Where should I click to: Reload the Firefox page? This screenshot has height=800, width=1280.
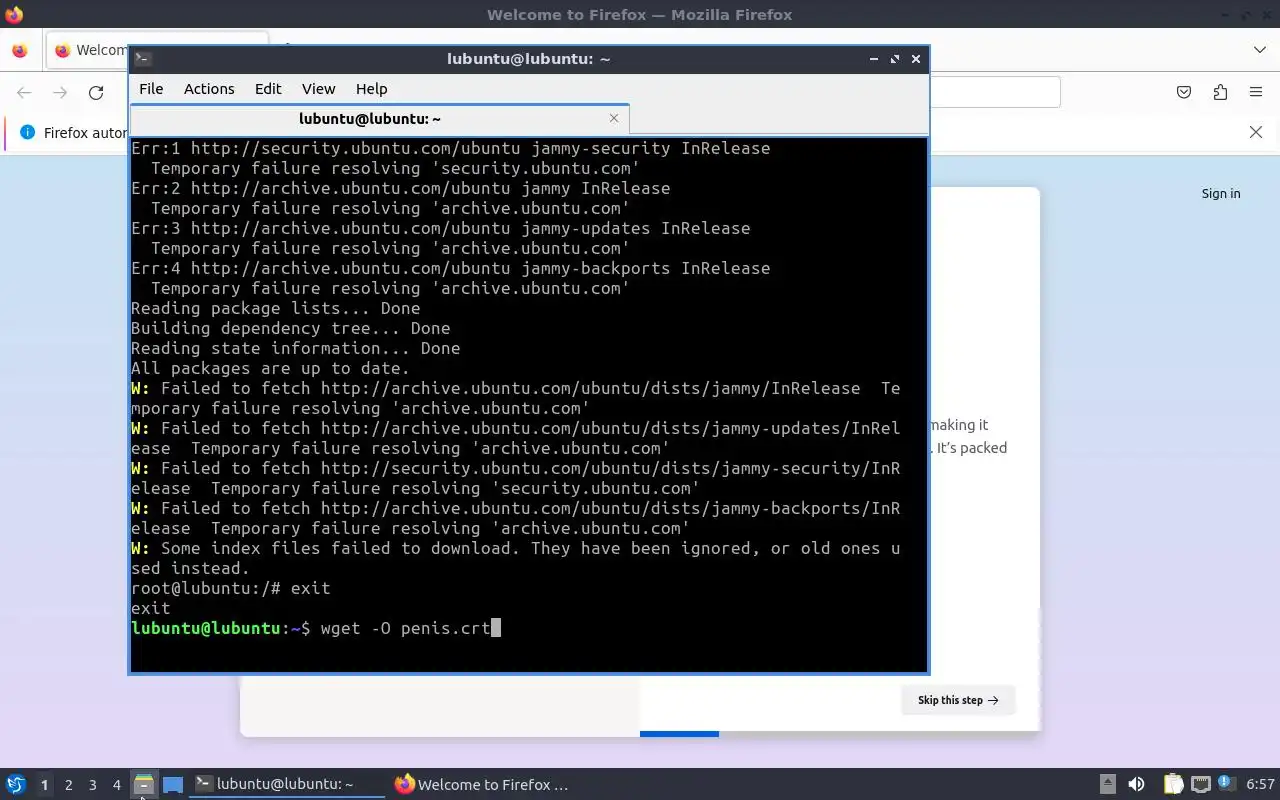coord(96,92)
